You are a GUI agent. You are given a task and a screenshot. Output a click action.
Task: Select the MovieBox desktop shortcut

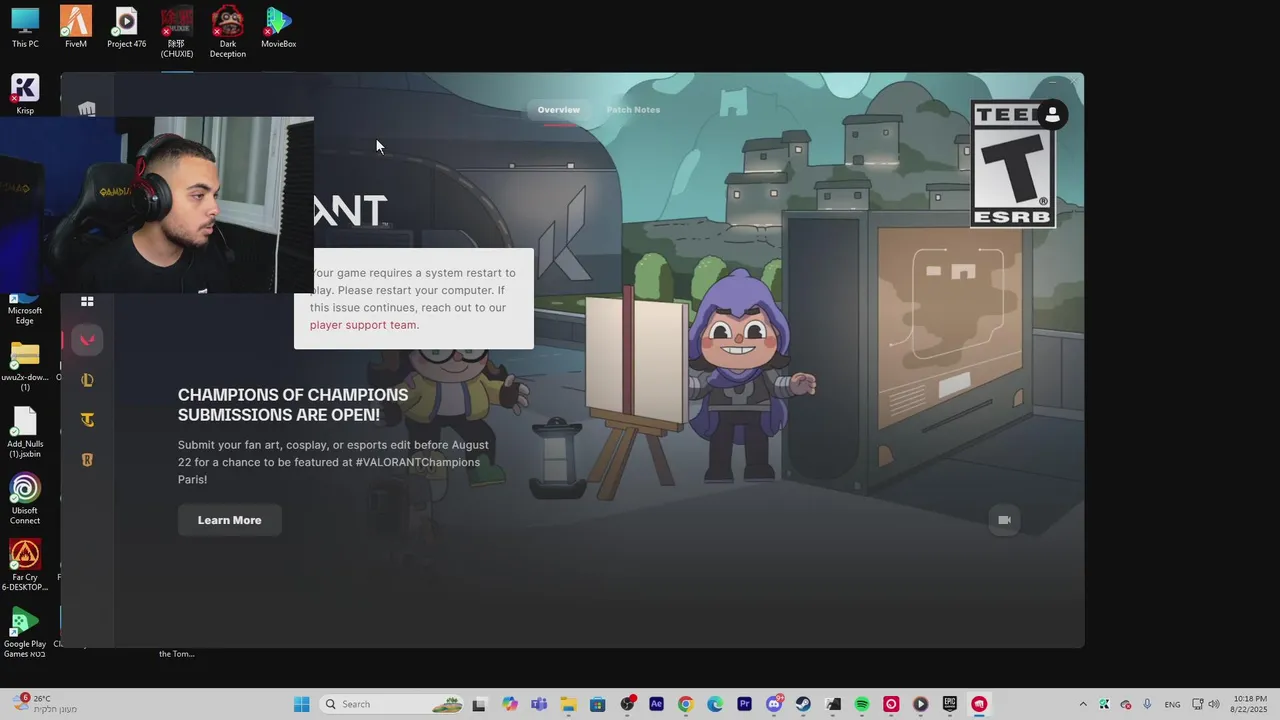(279, 27)
